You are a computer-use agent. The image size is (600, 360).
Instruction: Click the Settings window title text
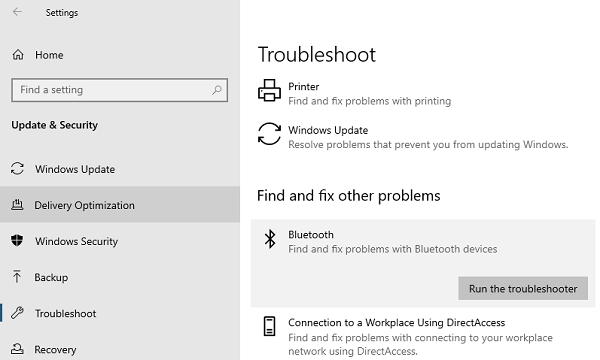(x=62, y=13)
